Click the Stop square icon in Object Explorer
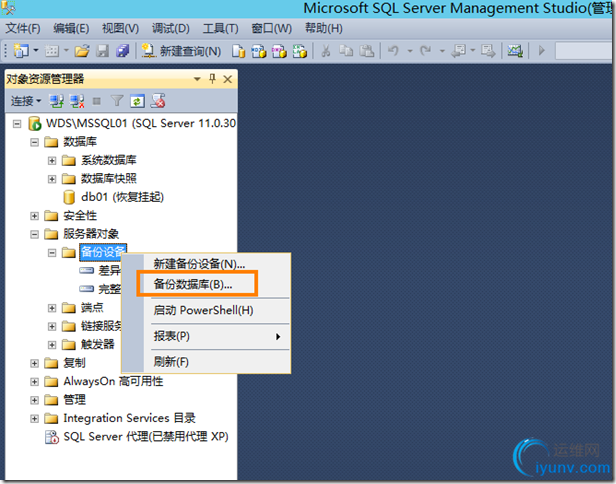The height and width of the screenshot is (484, 616). pyautogui.click(x=97, y=101)
